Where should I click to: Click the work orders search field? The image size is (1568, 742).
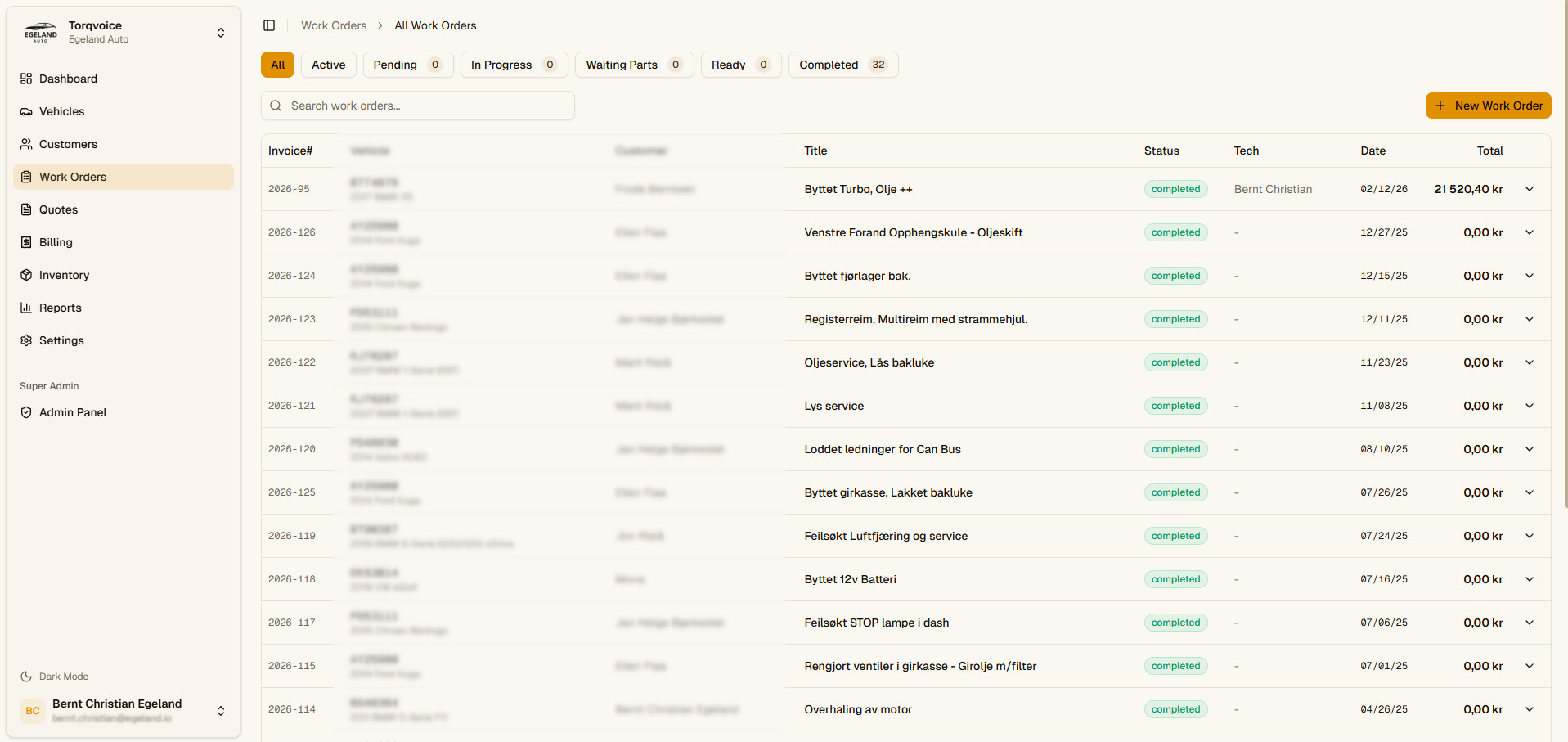click(417, 106)
